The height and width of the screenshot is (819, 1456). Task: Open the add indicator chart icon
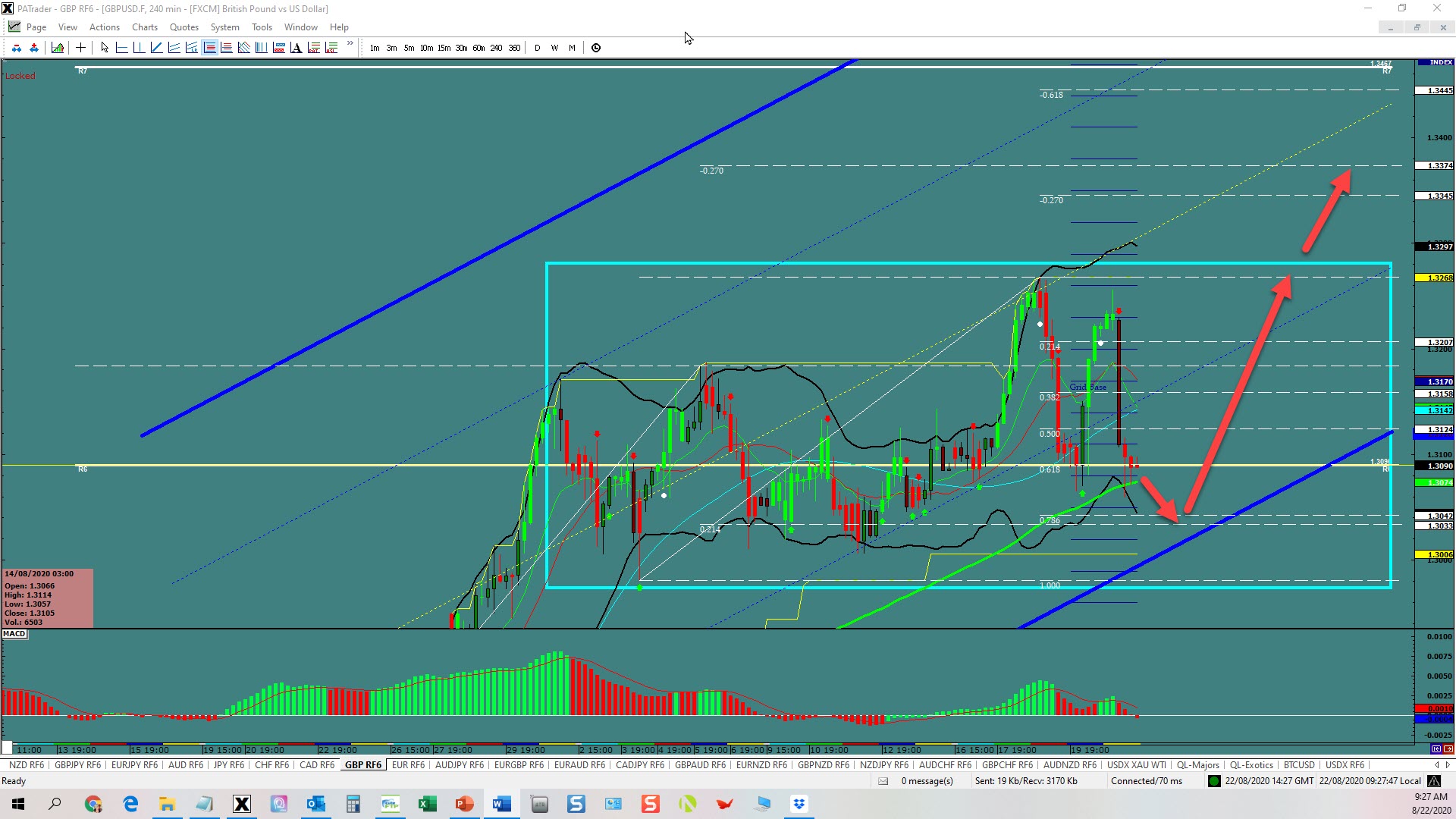tap(58, 48)
